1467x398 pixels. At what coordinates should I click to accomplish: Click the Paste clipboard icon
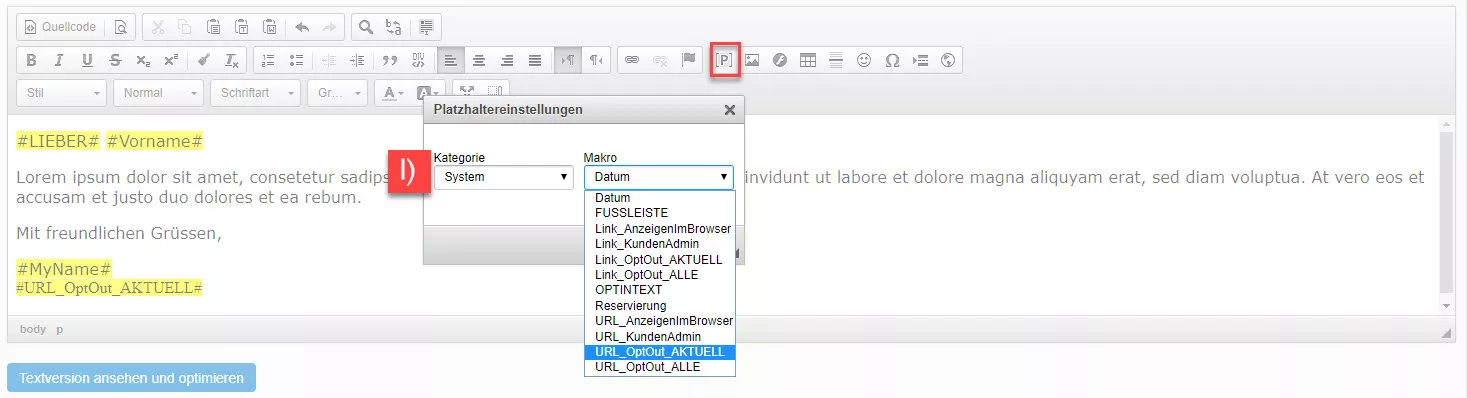(x=214, y=27)
